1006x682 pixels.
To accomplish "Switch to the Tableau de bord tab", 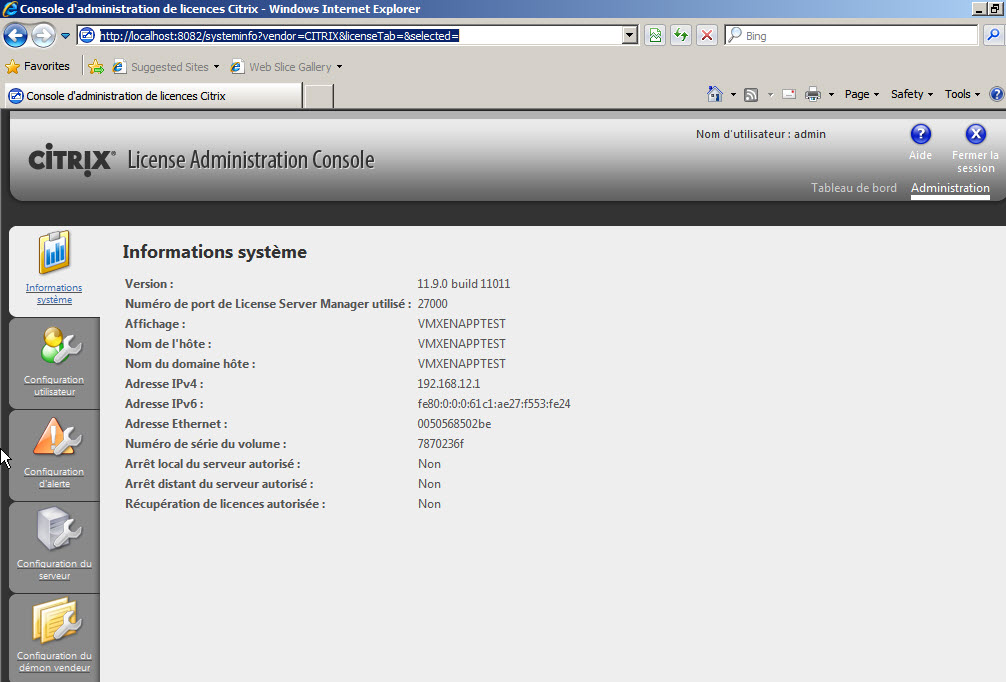I will pyautogui.click(x=853, y=188).
